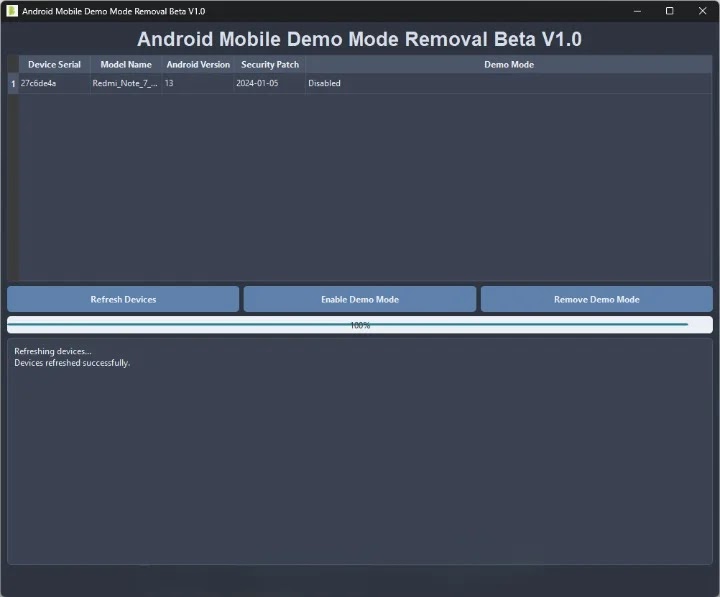The image size is (720, 597).
Task: Minimize the Demo Mode Removal window
Action: click(637, 11)
